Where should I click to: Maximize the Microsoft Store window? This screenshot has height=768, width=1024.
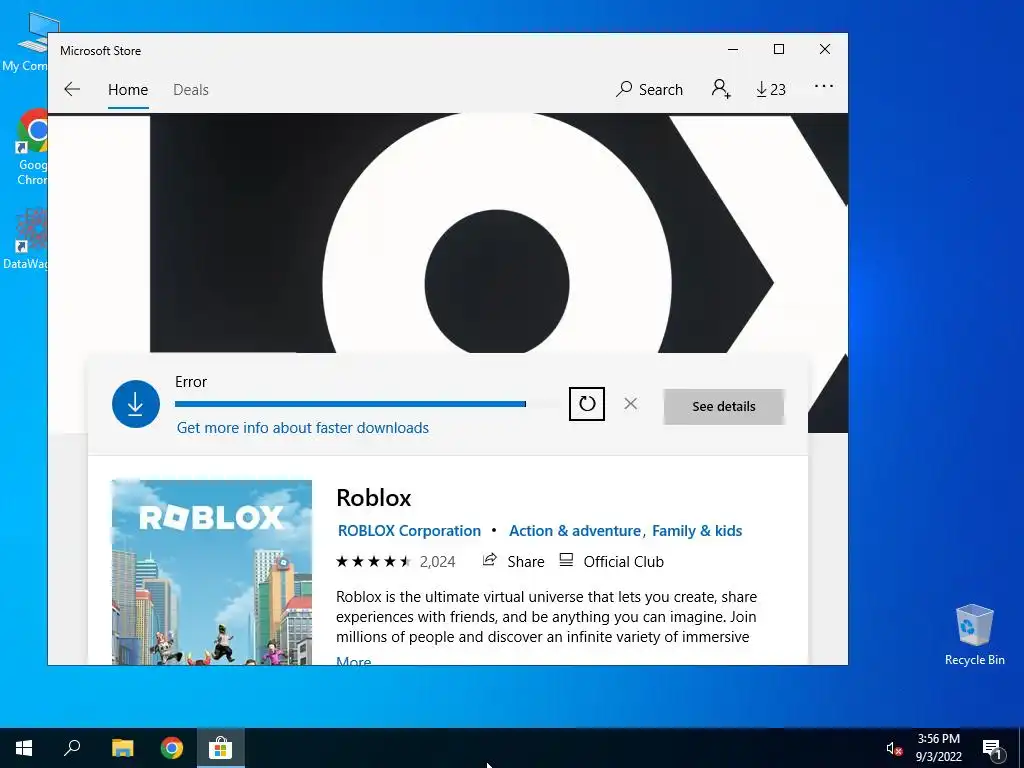coord(778,50)
